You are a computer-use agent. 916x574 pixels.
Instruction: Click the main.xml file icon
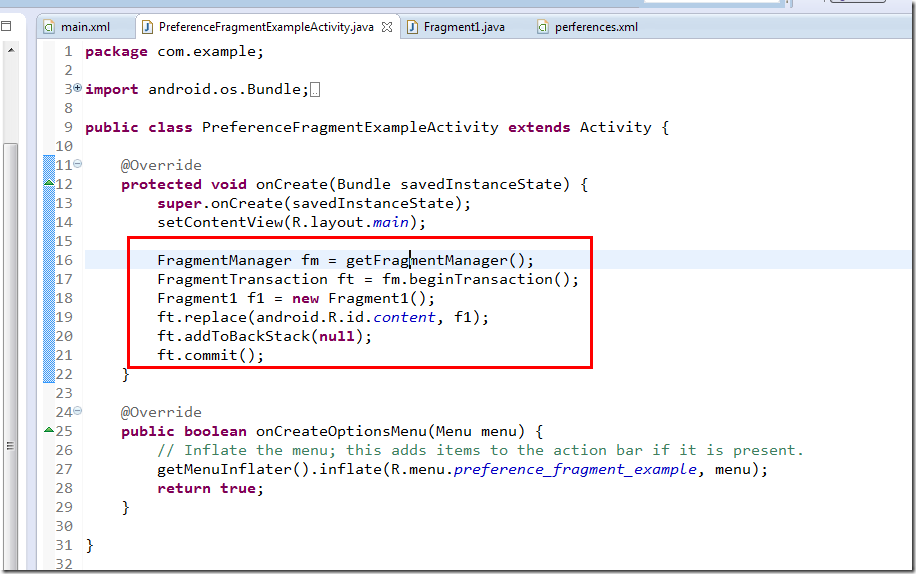click(50, 27)
